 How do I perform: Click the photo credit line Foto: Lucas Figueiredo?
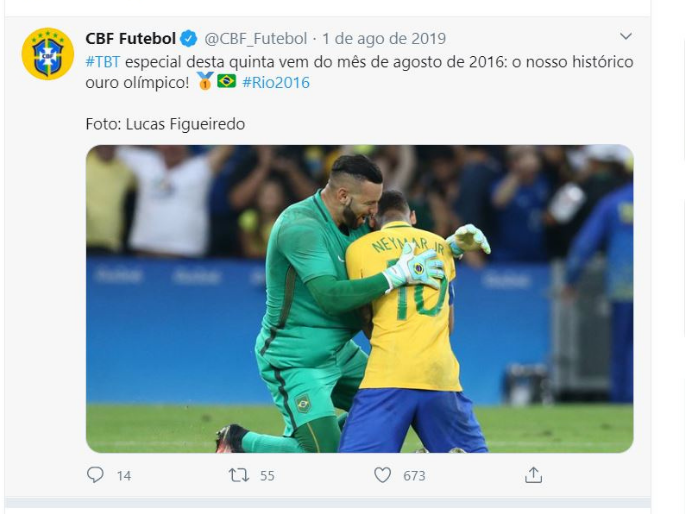coord(165,124)
